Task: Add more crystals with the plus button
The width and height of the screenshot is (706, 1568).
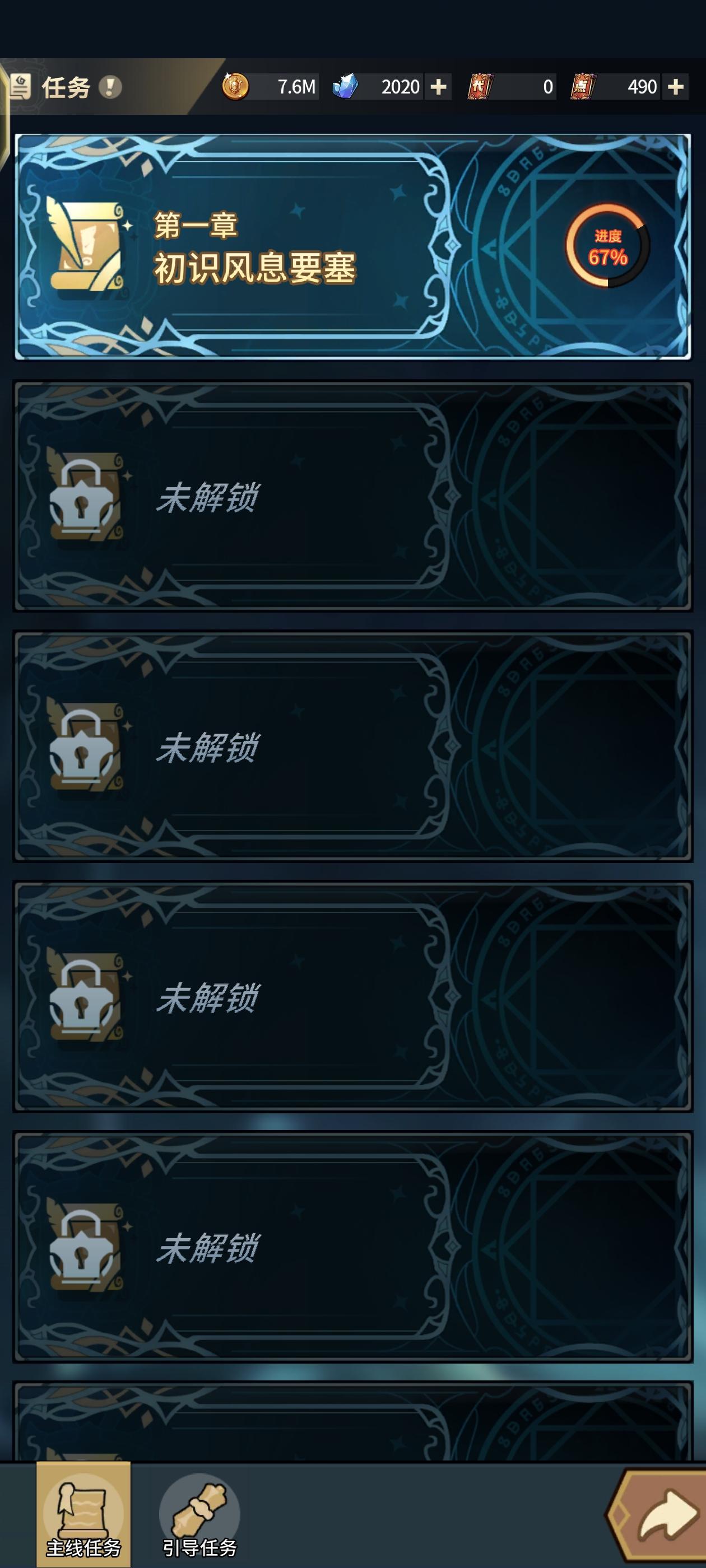Action: coord(438,87)
